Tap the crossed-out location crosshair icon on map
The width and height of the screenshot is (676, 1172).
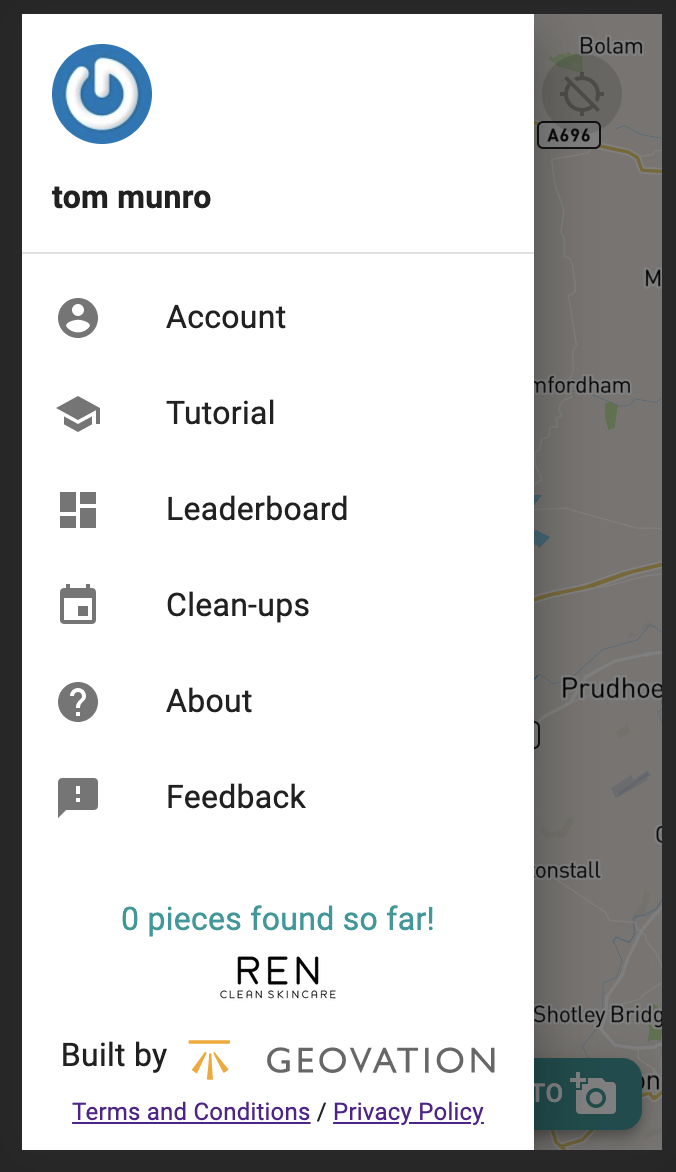[581, 93]
